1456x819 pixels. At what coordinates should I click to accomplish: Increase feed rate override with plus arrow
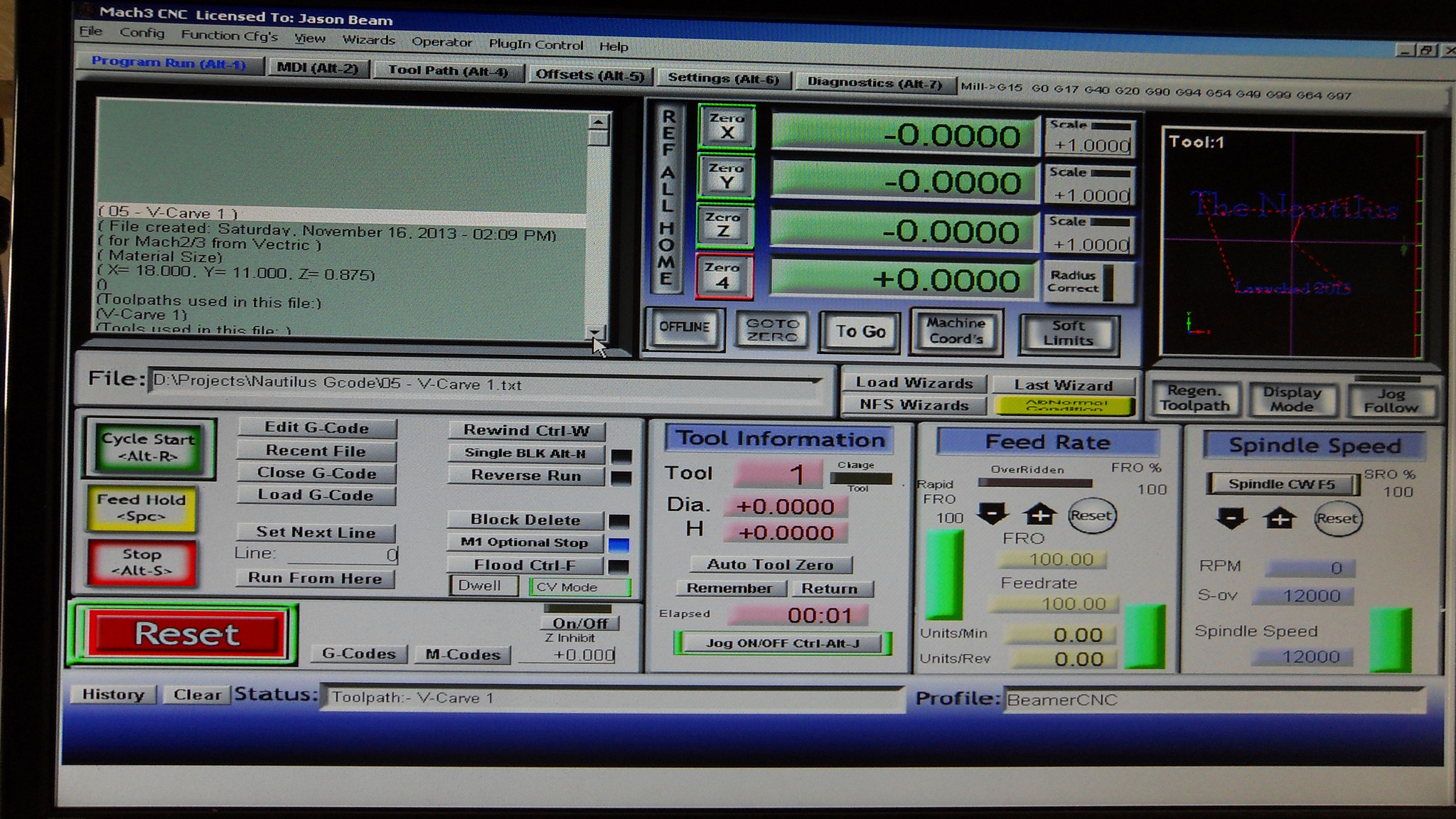pos(1039,514)
